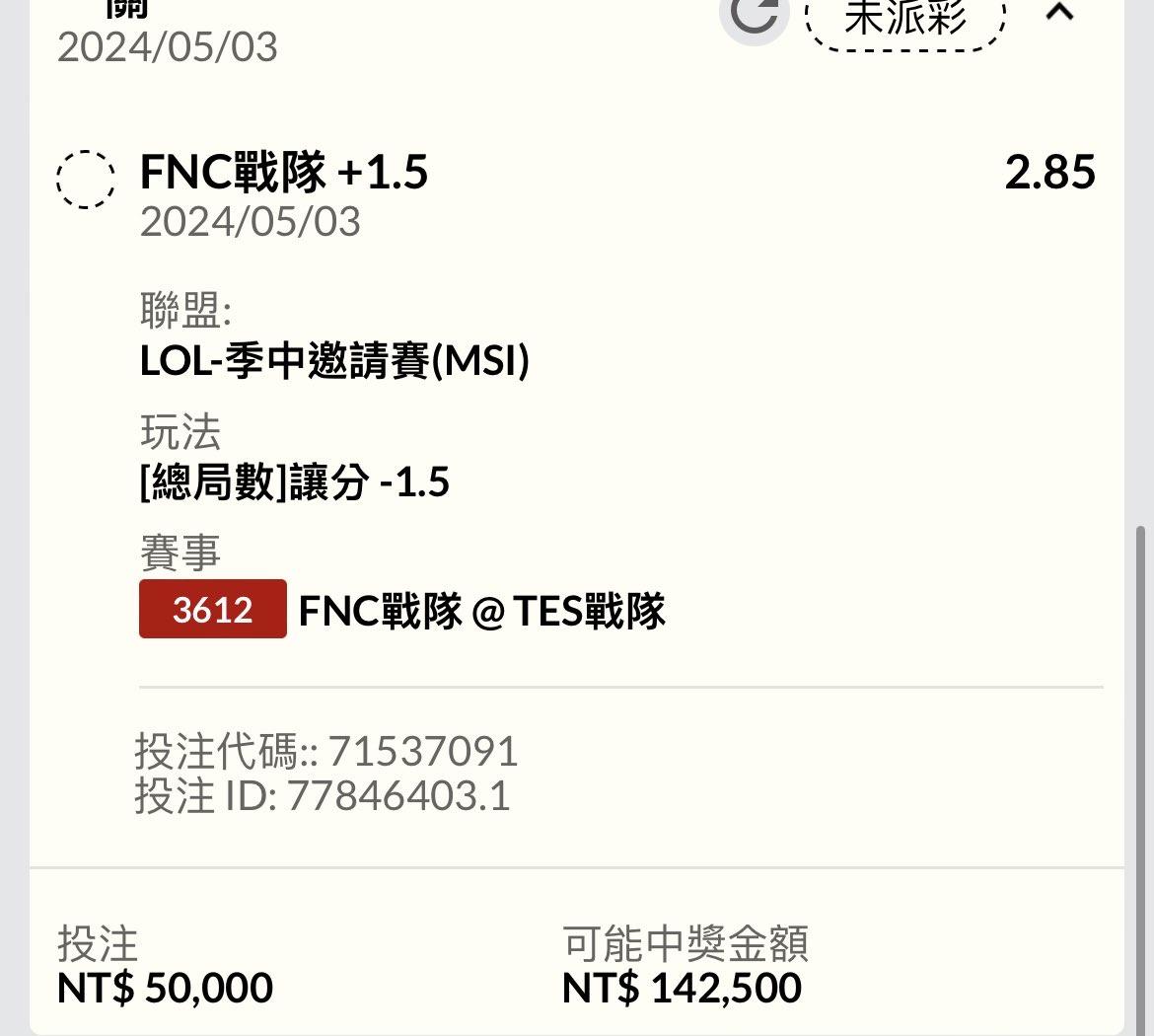Click the NT$ 50,000 stake amount
Image resolution: width=1154 pixels, height=1036 pixels.
tap(165, 988)
